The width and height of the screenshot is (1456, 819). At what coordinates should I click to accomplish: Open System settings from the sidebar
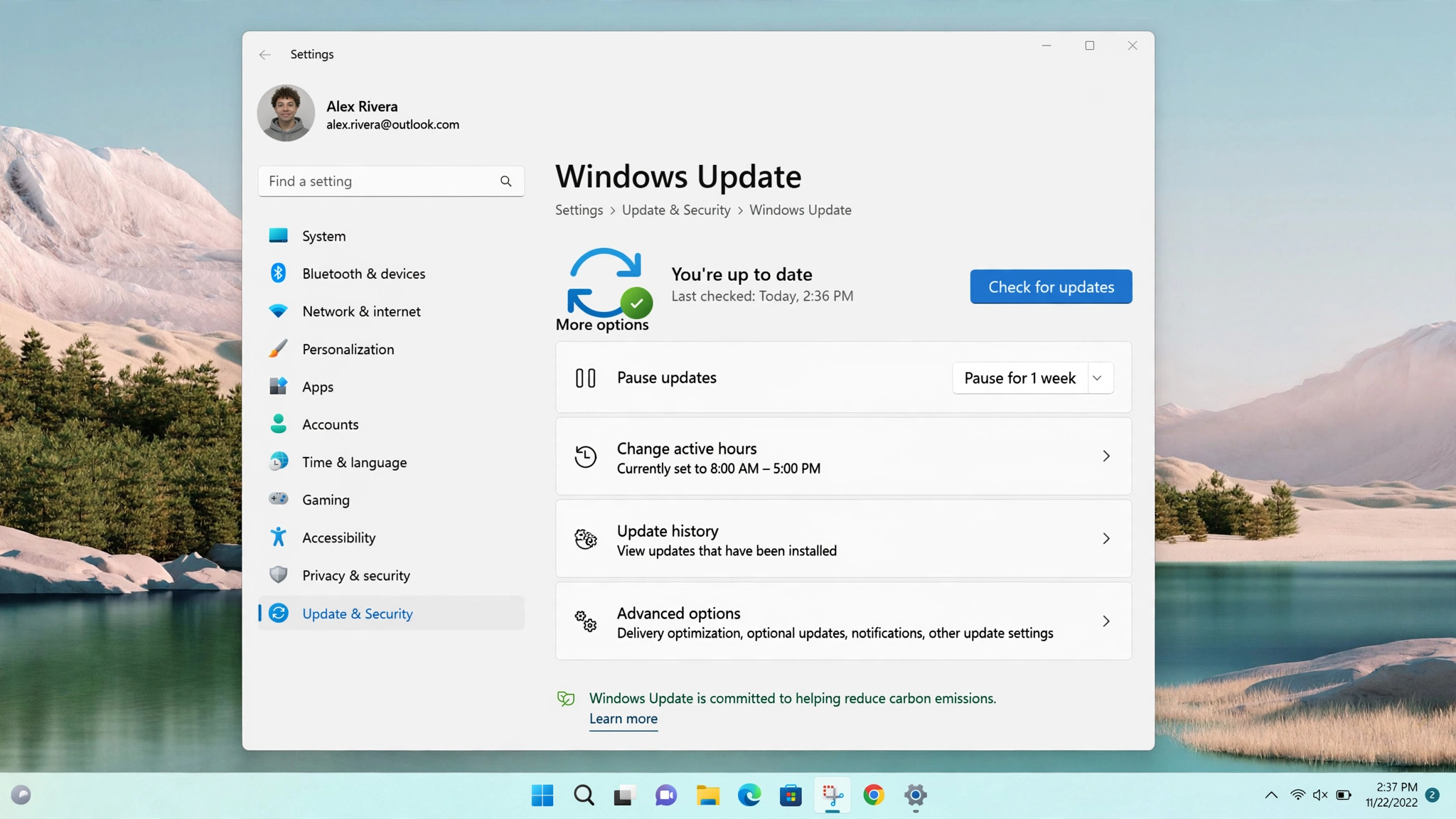coord(391,236)
